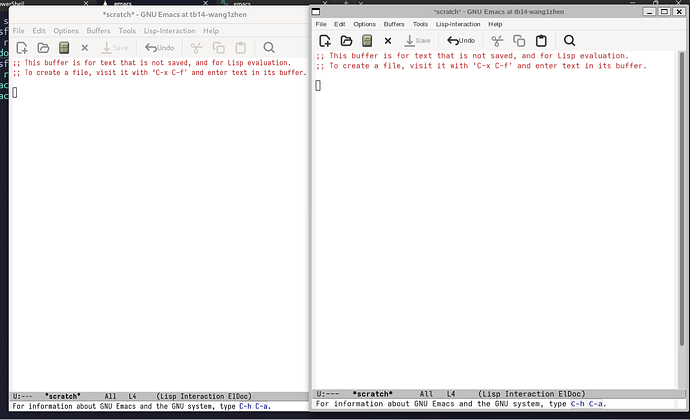The height and width of the screenshot is (420, 690).
Task: Open Lisp-Interaction menu in left Emacs window
Action: (x=169, y=31)
